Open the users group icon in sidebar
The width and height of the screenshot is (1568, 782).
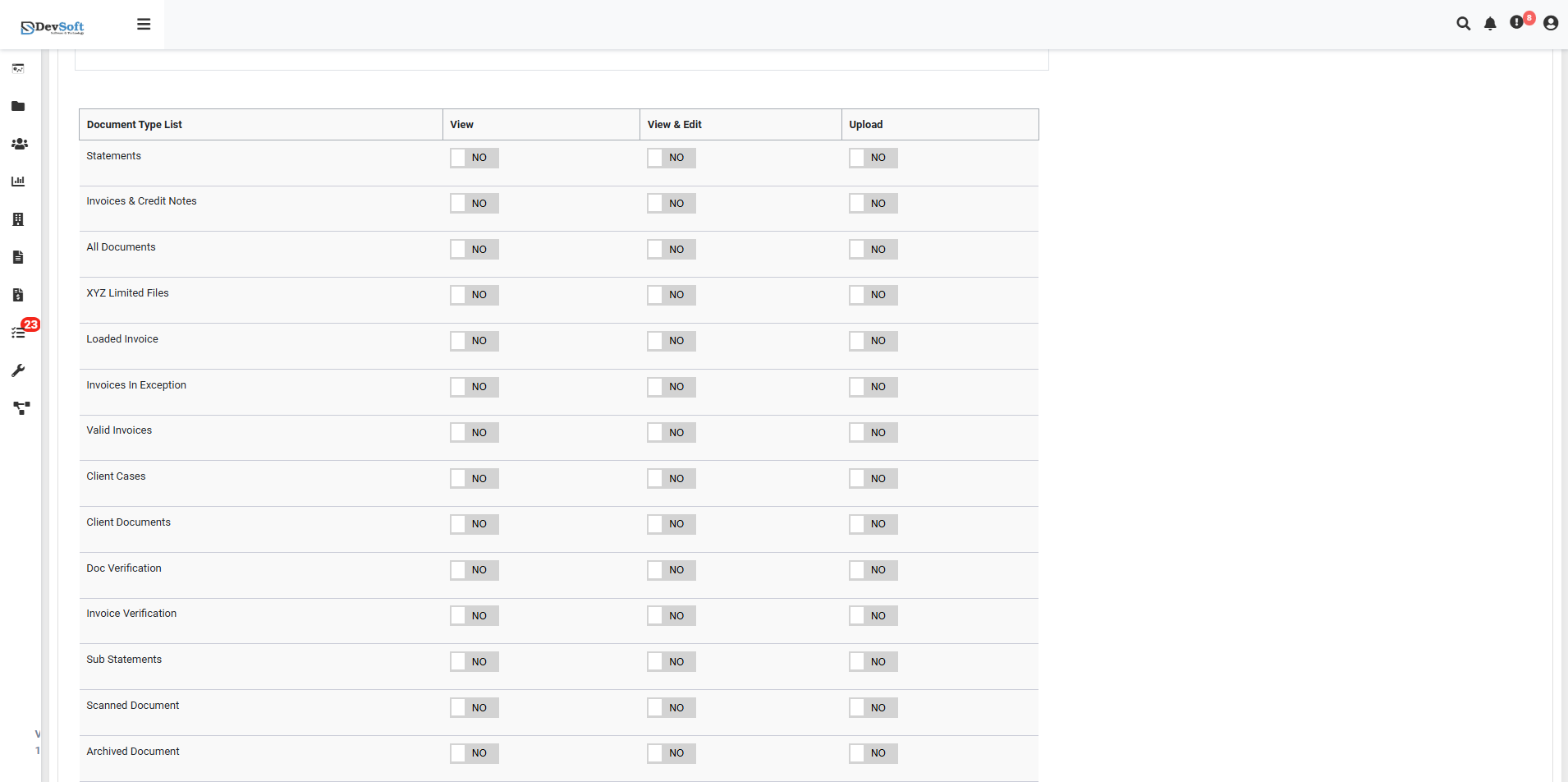coord(19,144)
